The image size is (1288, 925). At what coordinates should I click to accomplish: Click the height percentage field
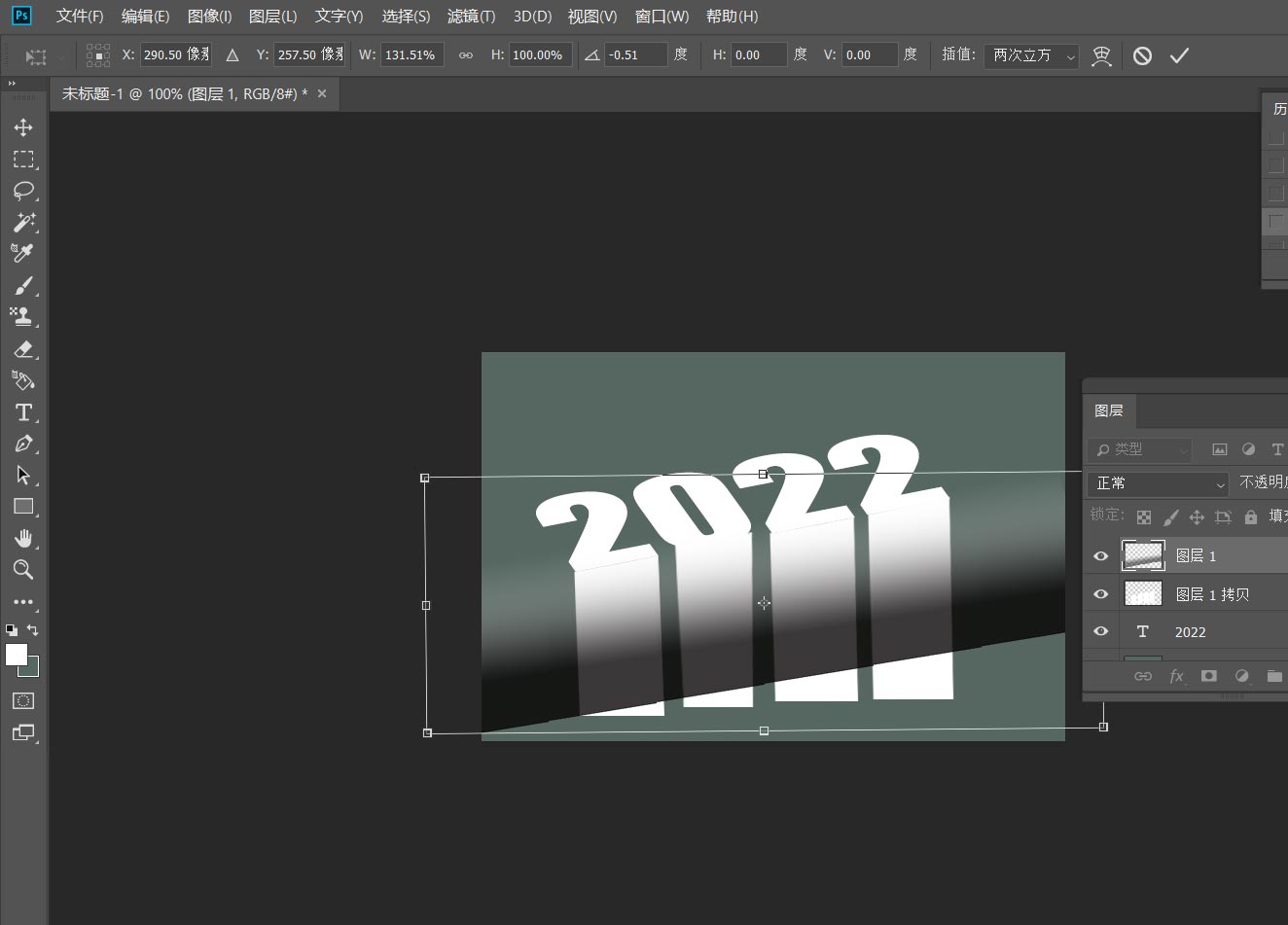540,55
